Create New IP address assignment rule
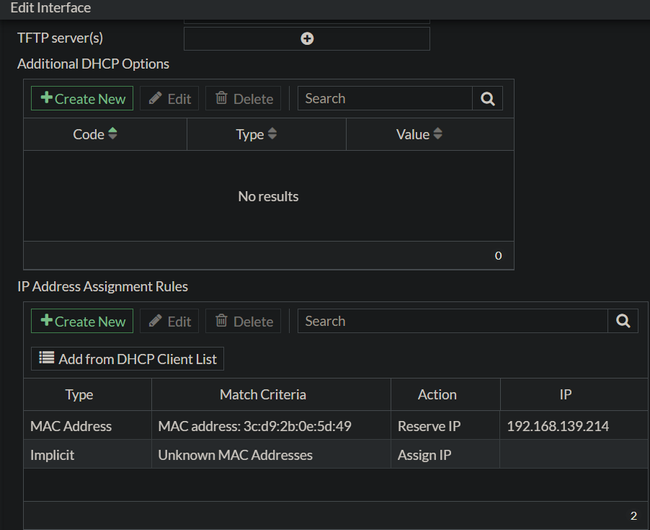650x530 pixels. coord(83,321)
